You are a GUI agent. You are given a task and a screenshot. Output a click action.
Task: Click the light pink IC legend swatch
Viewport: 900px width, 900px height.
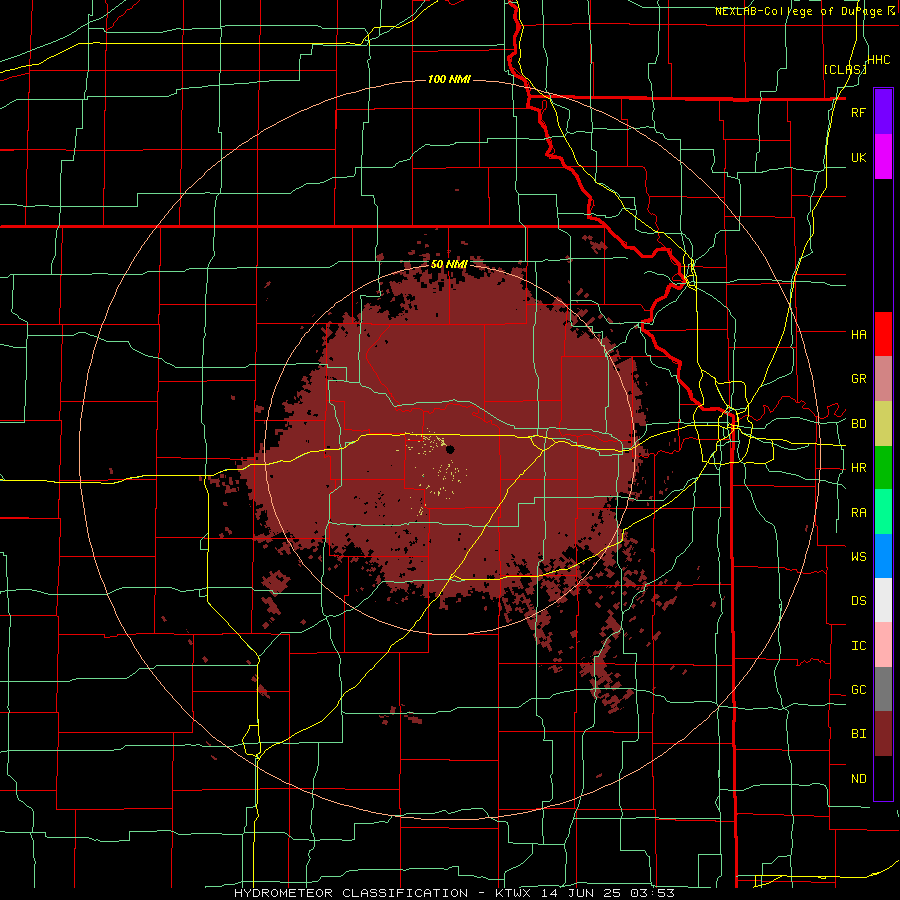[x=883, y=645]
